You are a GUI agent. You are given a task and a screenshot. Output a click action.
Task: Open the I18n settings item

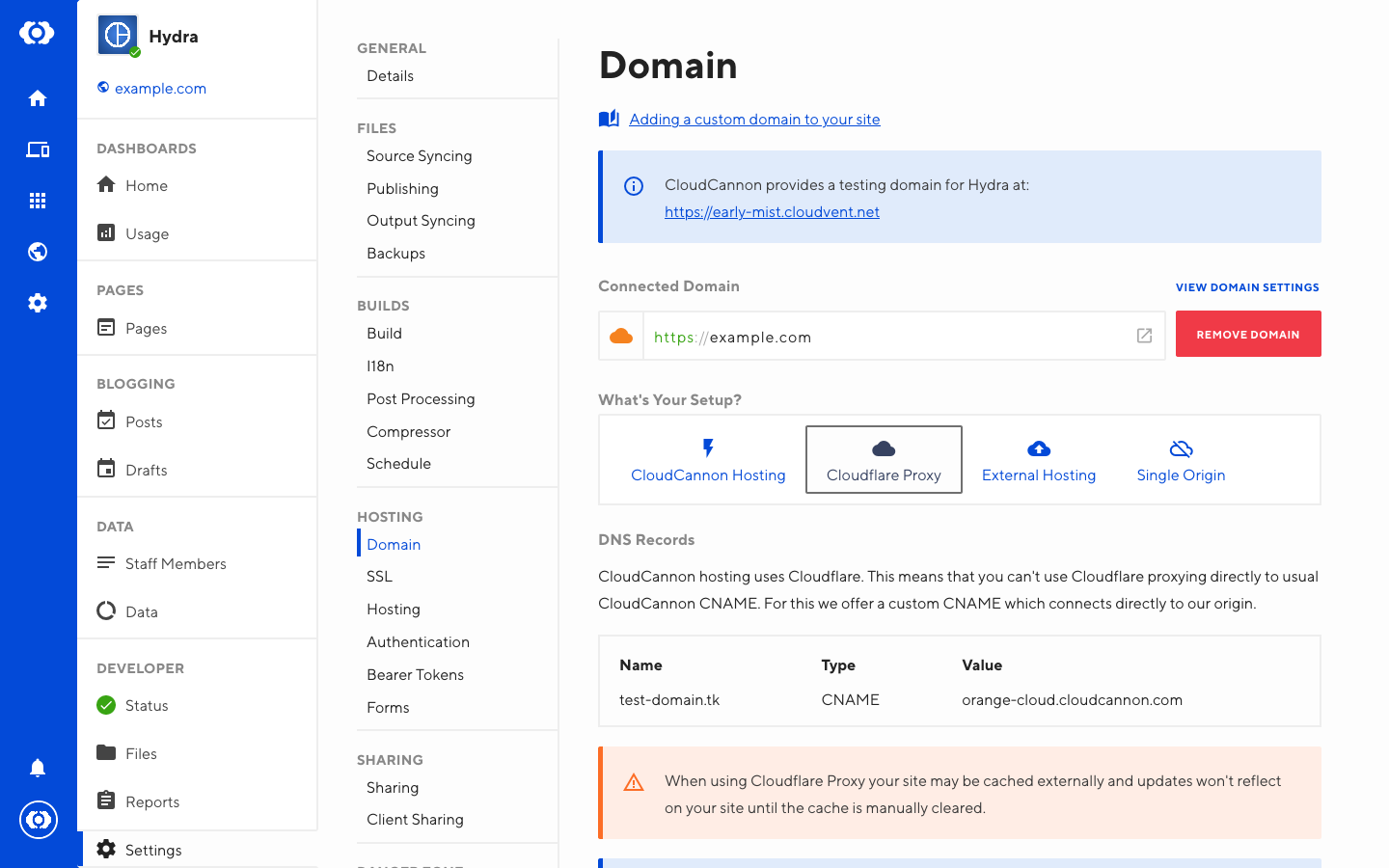point(380,366)
